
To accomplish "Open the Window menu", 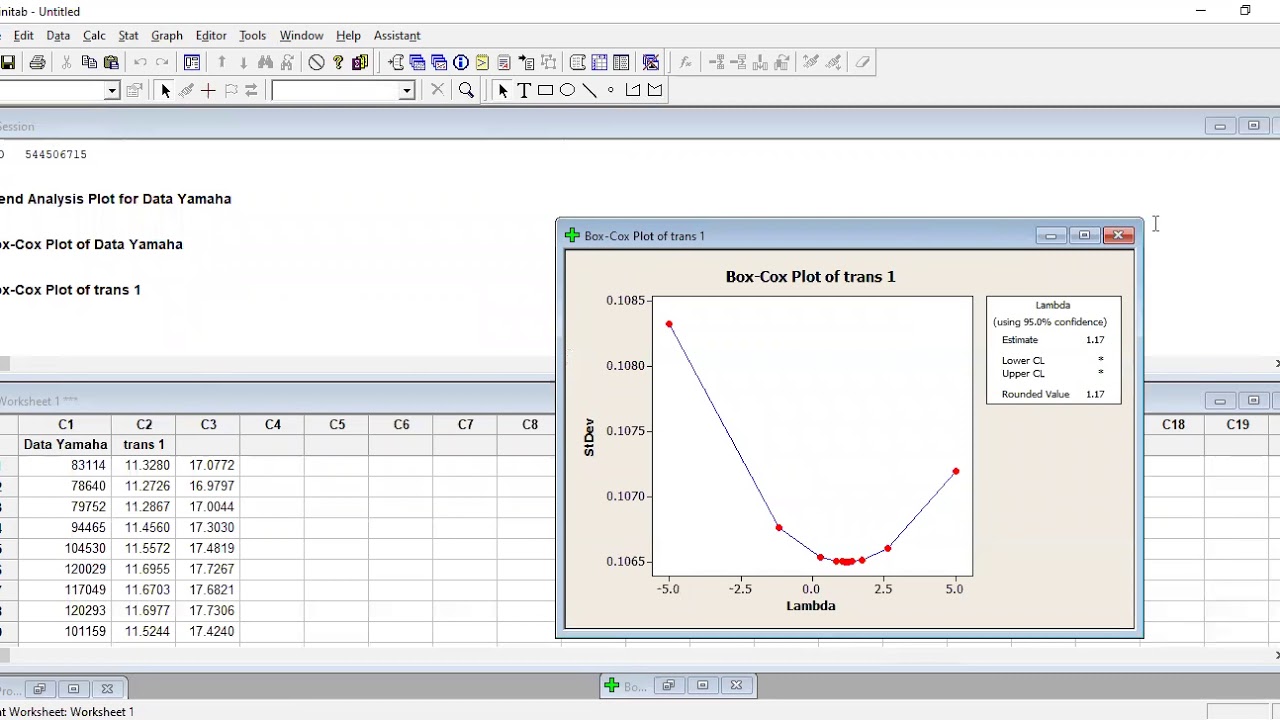I will click(x=301, y=35).
